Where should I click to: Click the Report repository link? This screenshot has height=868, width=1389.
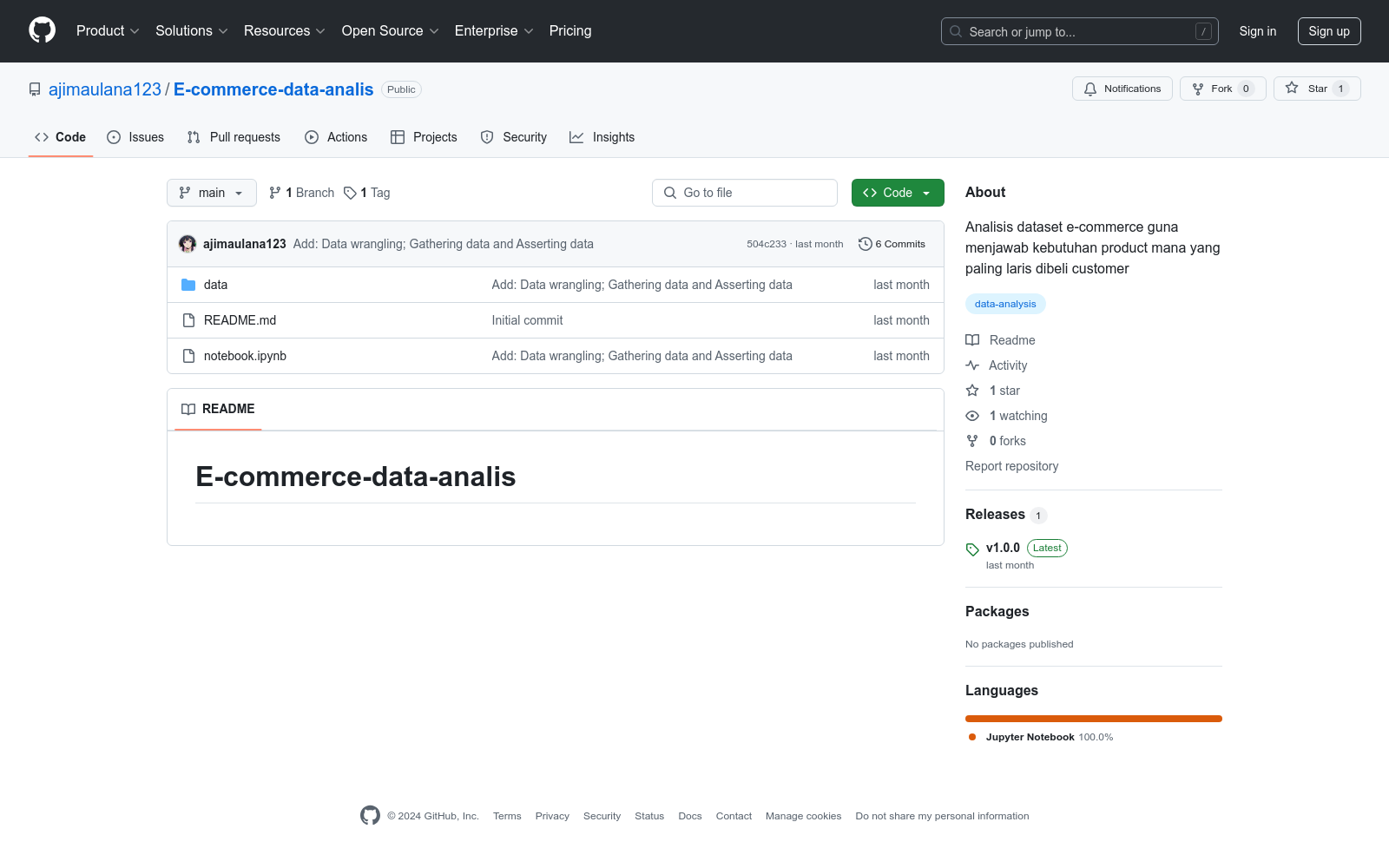(x=1012, y=466)
